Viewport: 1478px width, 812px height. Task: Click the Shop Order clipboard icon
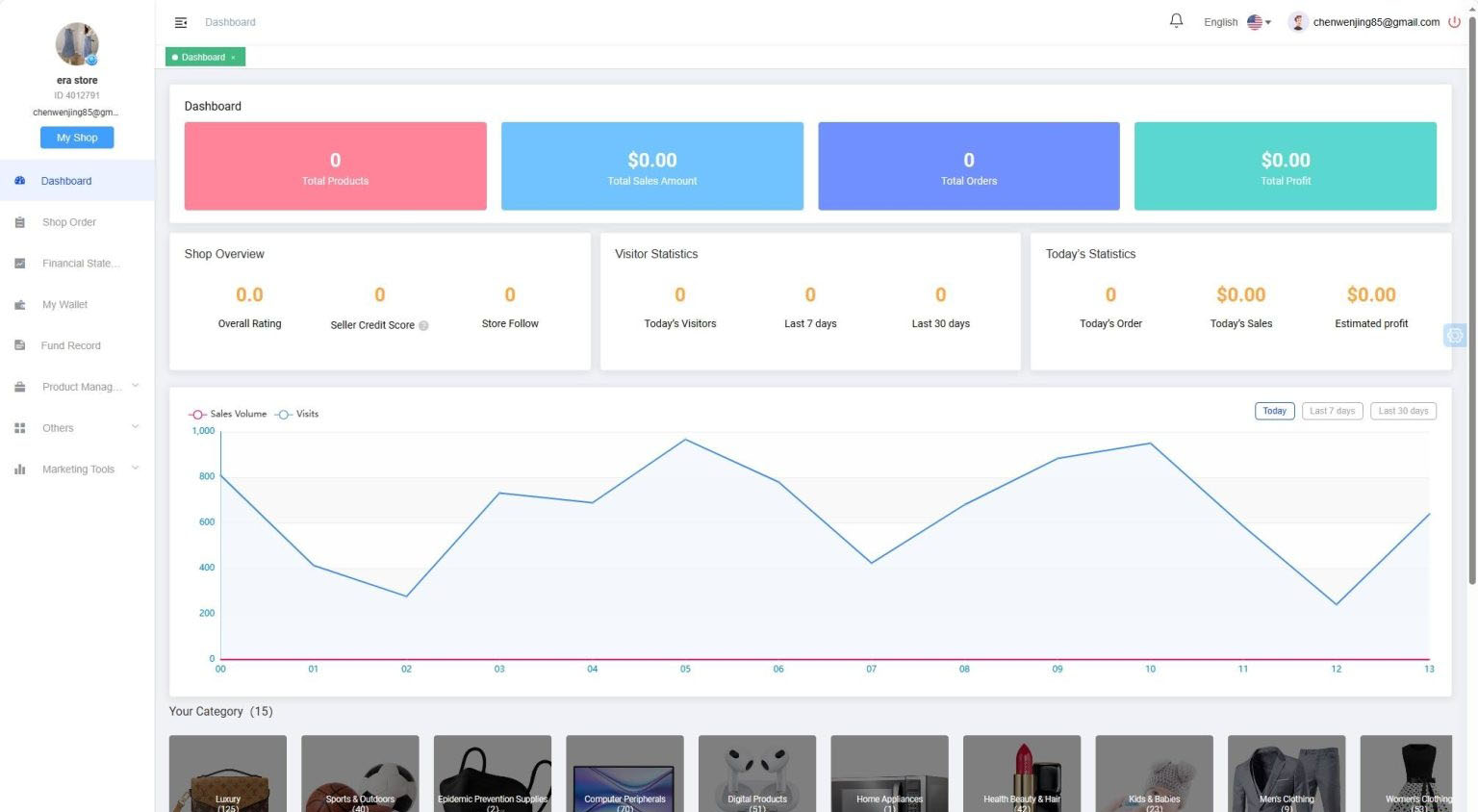19,222
